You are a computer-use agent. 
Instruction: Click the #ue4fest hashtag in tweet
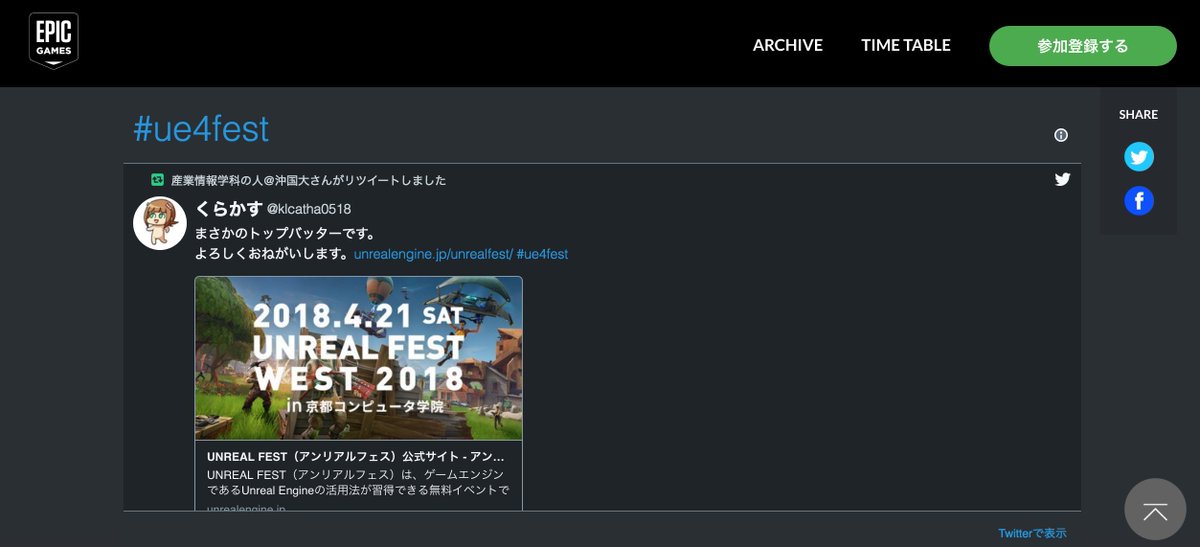[x=542, y=254]
